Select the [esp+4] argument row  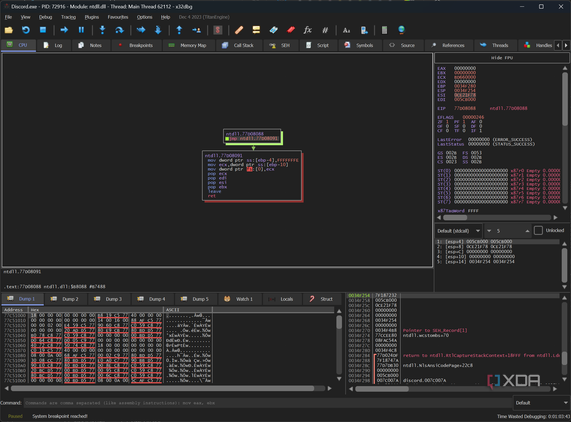pos(497,241)
